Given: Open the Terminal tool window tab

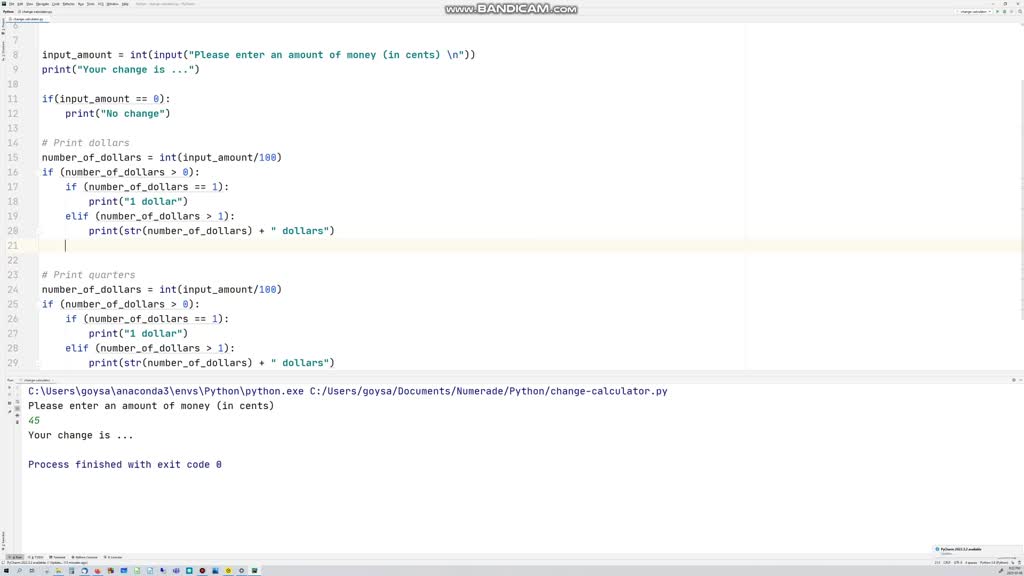Looking at the screenshot, I should [x=57, y=557].
